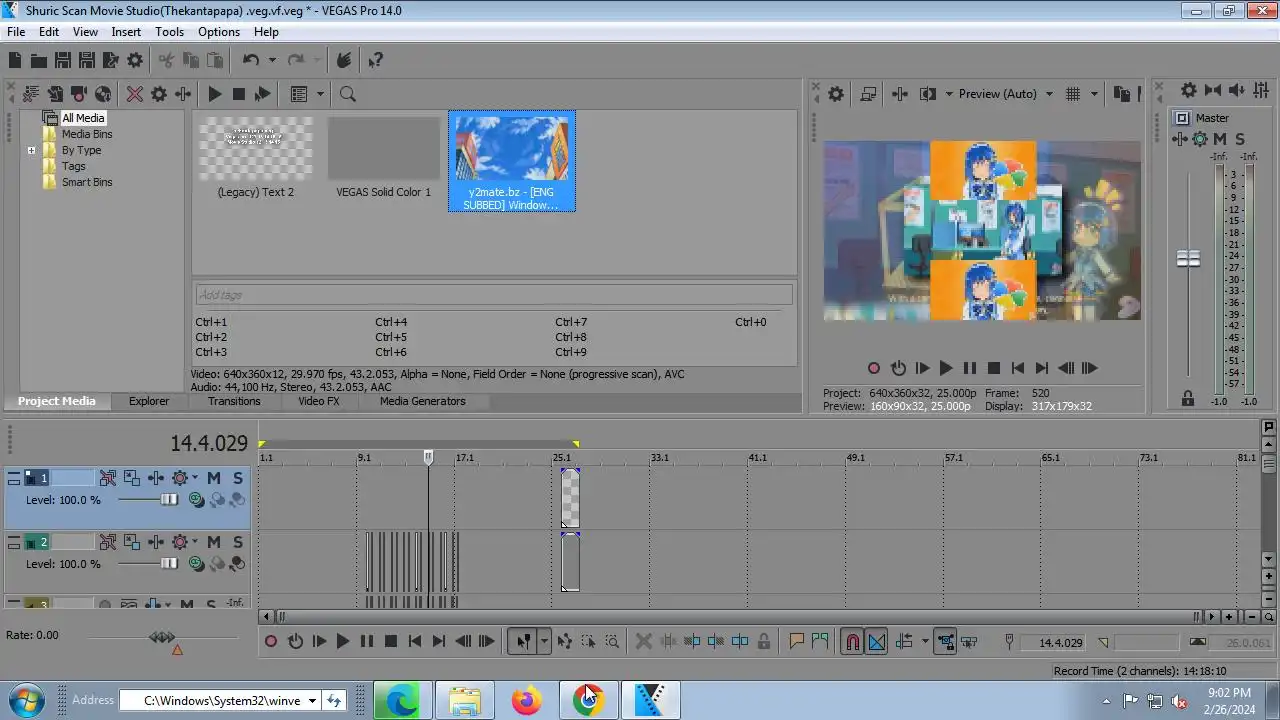Toggle Mute on Master bus
The image size is (1280, 720).
1220,139
